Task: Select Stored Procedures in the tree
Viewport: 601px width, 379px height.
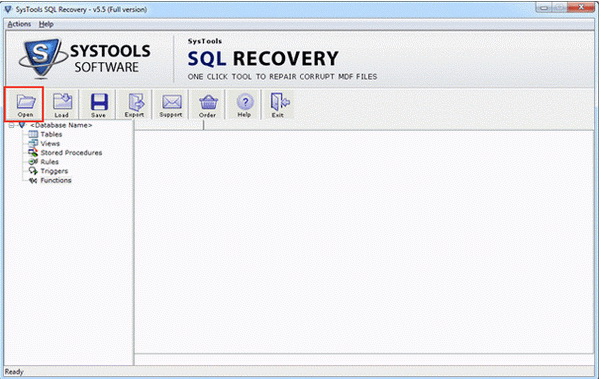Action: point(71,153)
